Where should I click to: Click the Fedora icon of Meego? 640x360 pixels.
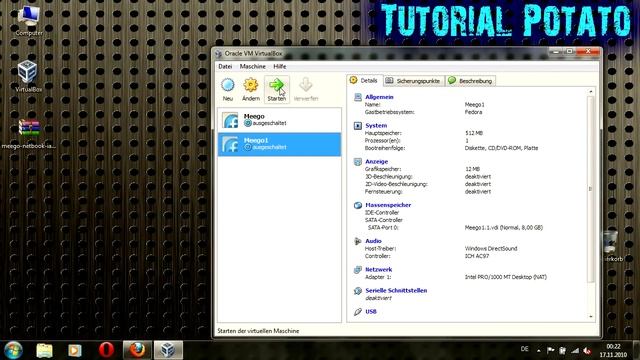[230, 120]
